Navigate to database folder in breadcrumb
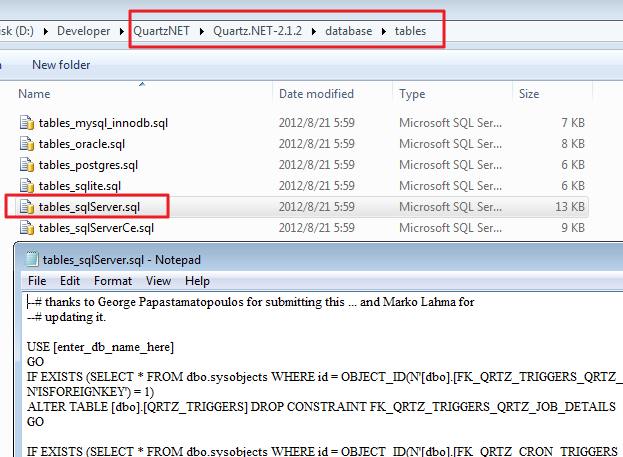The width and height of the screenshot is (623, 457). 348,31
